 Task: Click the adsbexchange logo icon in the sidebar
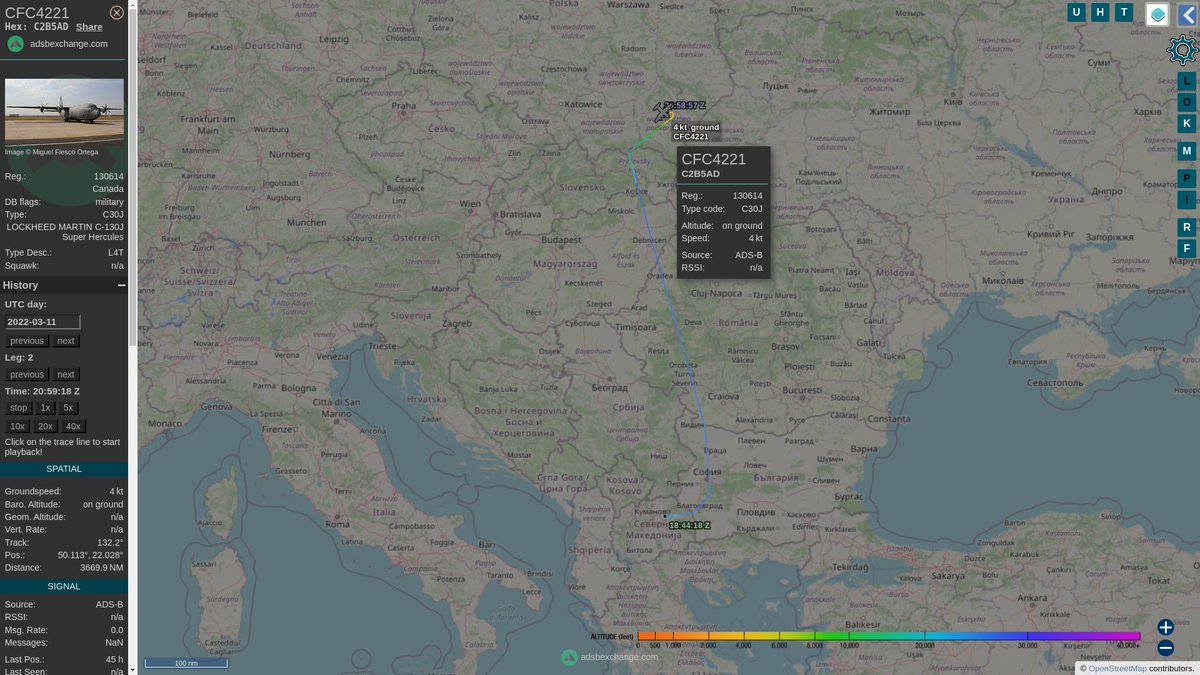15,44
